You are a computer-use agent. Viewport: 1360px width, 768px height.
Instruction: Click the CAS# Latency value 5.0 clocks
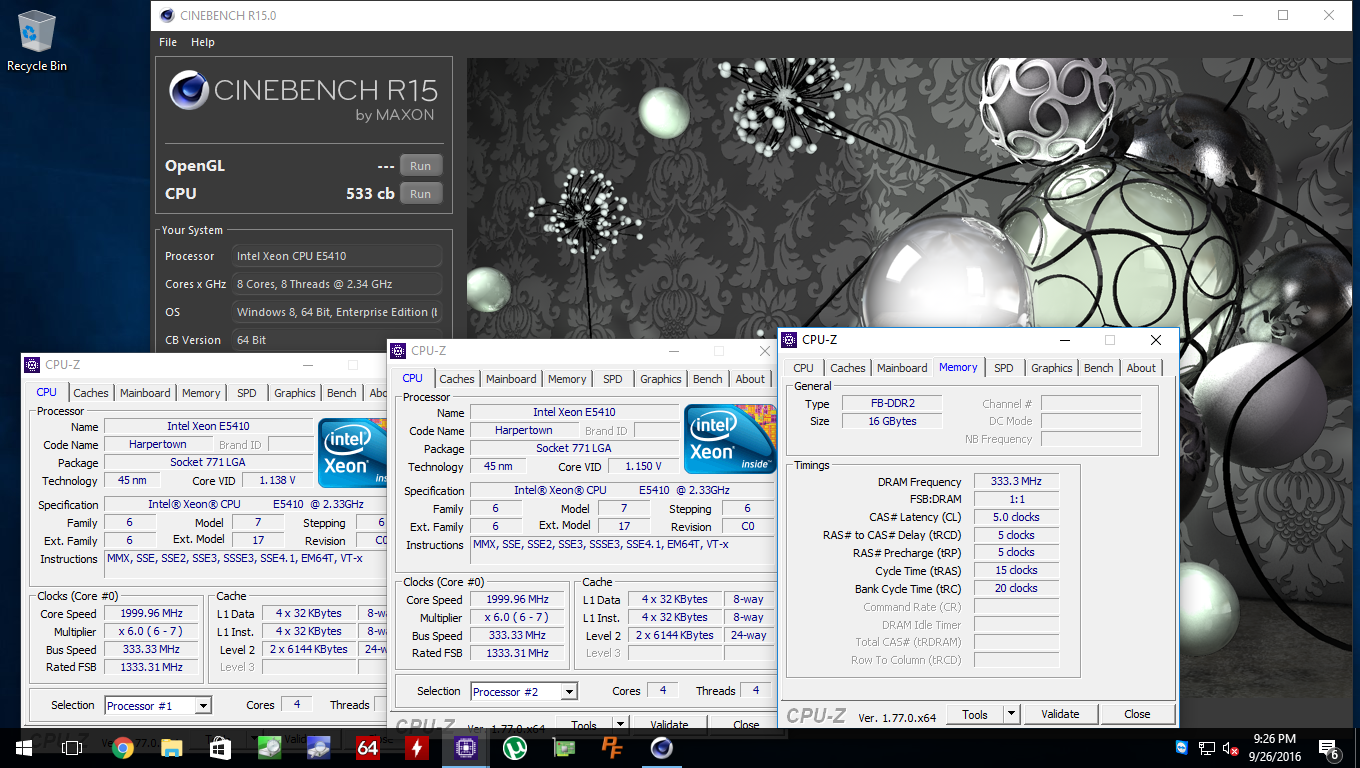click(1017, 517)
